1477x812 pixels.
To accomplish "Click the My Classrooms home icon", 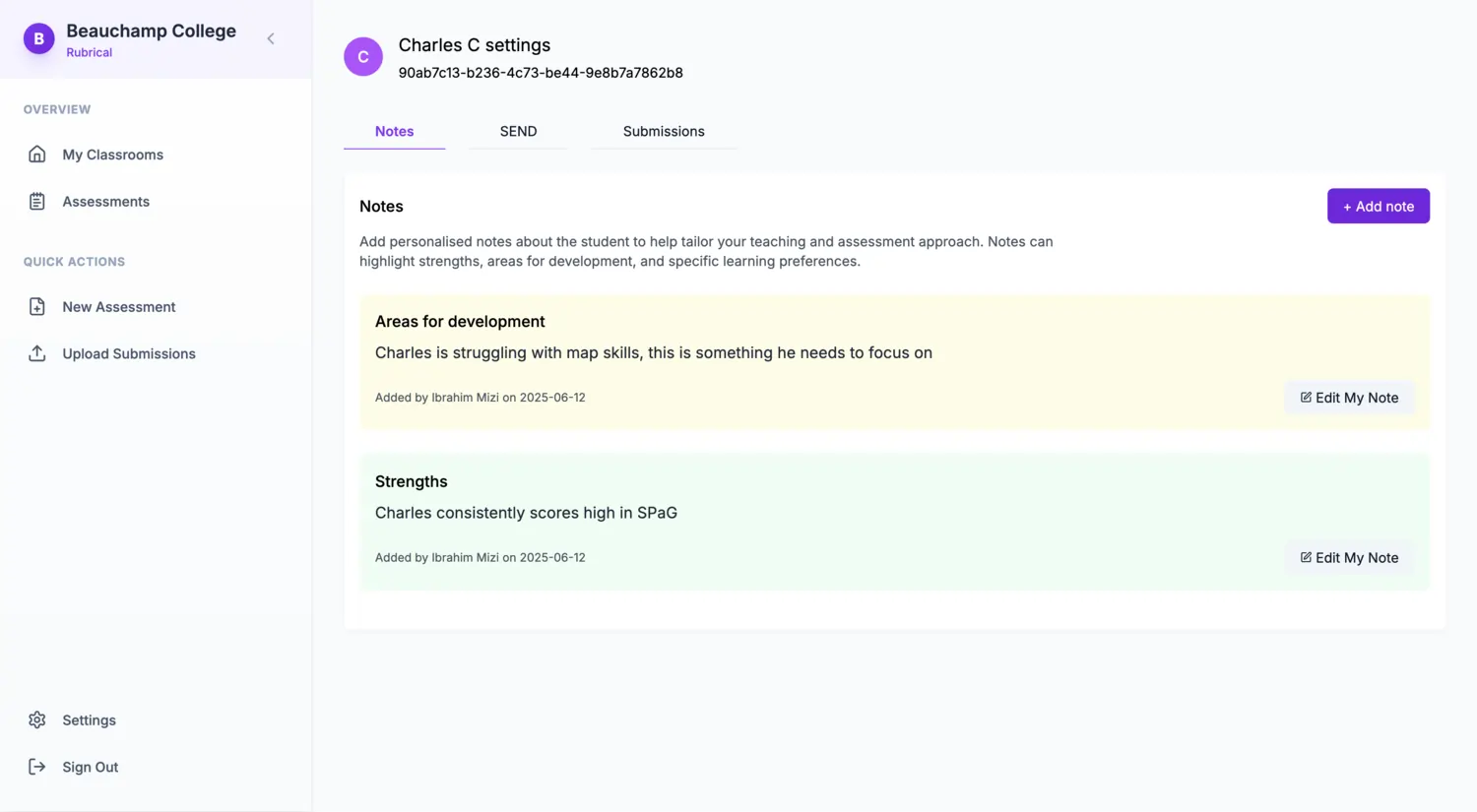I will (36, 155).
